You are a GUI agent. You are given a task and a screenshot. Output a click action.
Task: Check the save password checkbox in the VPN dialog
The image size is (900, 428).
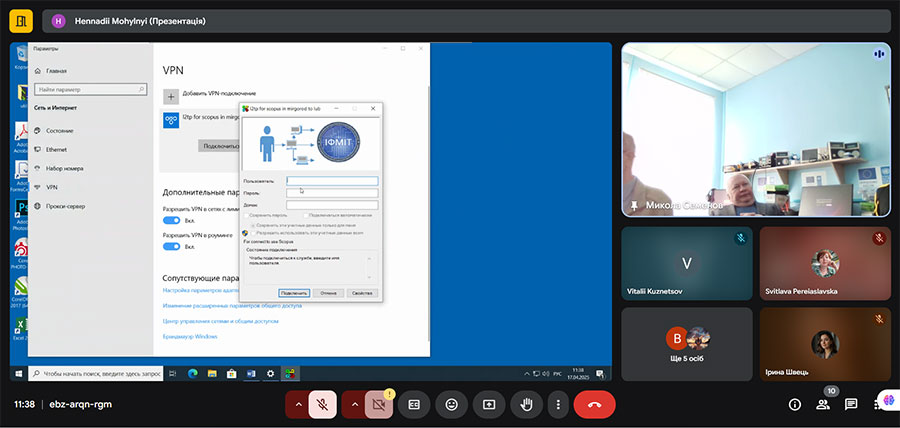(246, 215)
